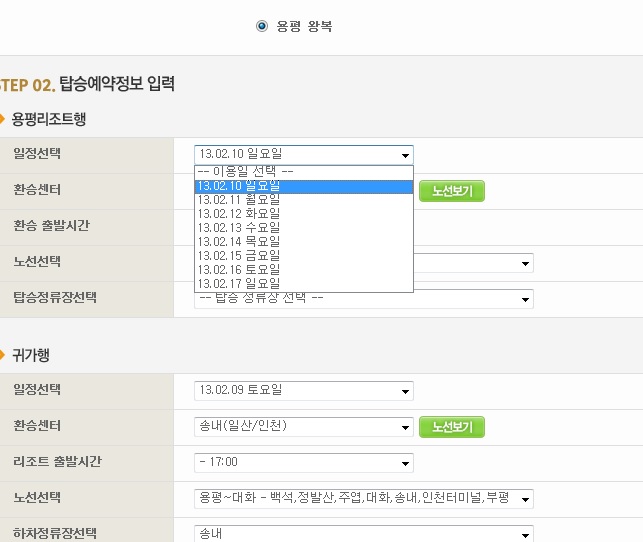Click the 일정선택 dropdown under 용평리조트행
The width and height of the screenshot is (643, 542).
(x=303, y=154)
